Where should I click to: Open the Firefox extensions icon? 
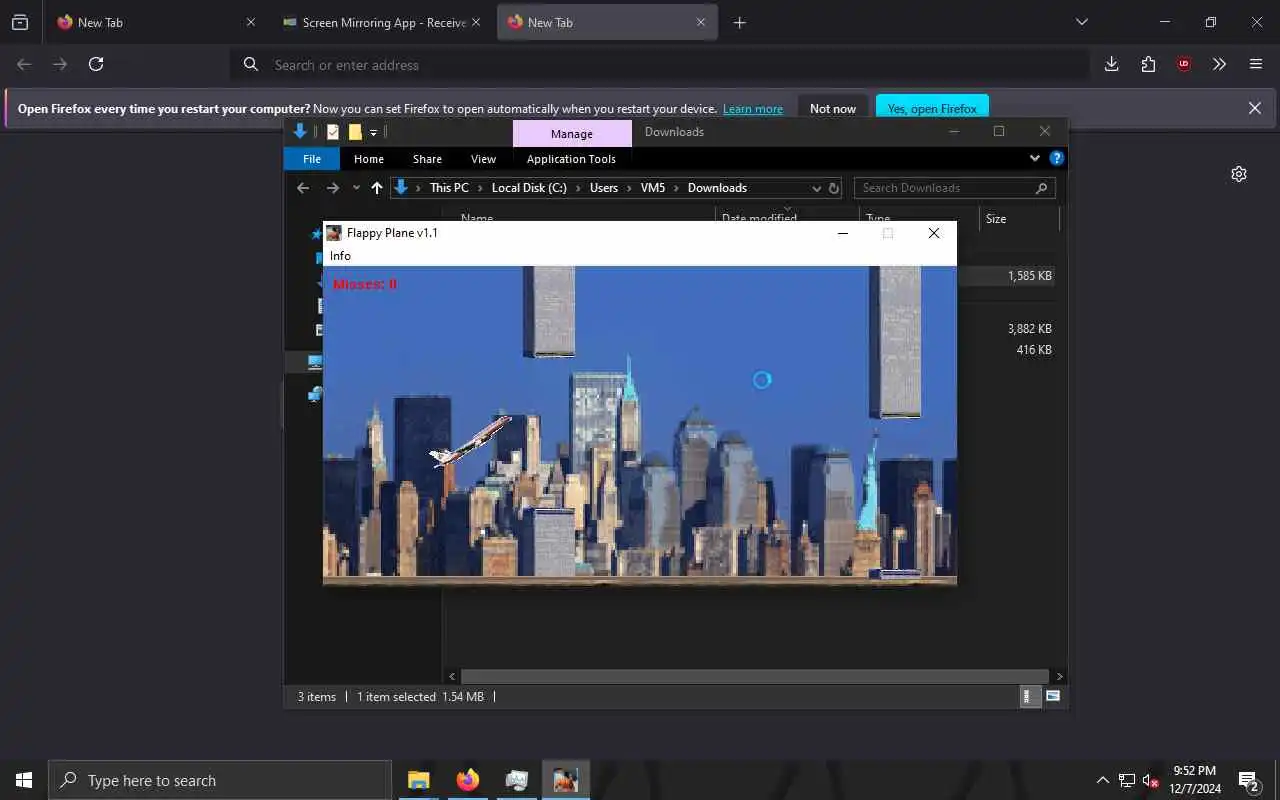[1148, 64]
